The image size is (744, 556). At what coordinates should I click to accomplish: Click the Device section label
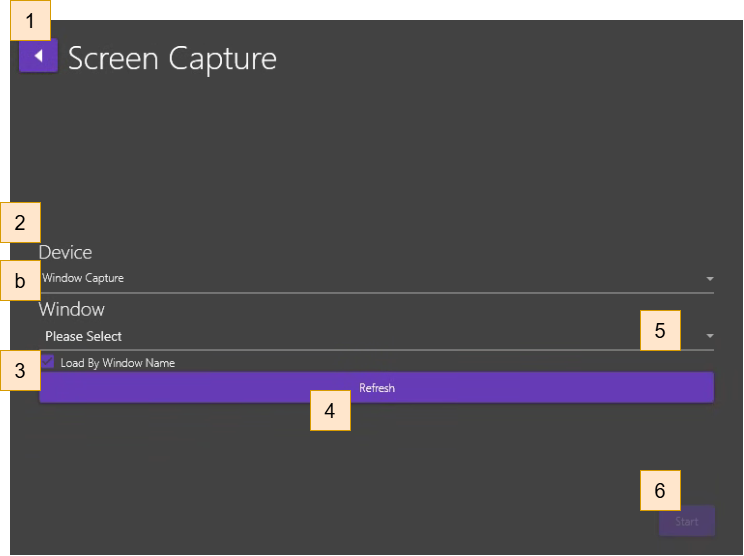pos(66,252)
